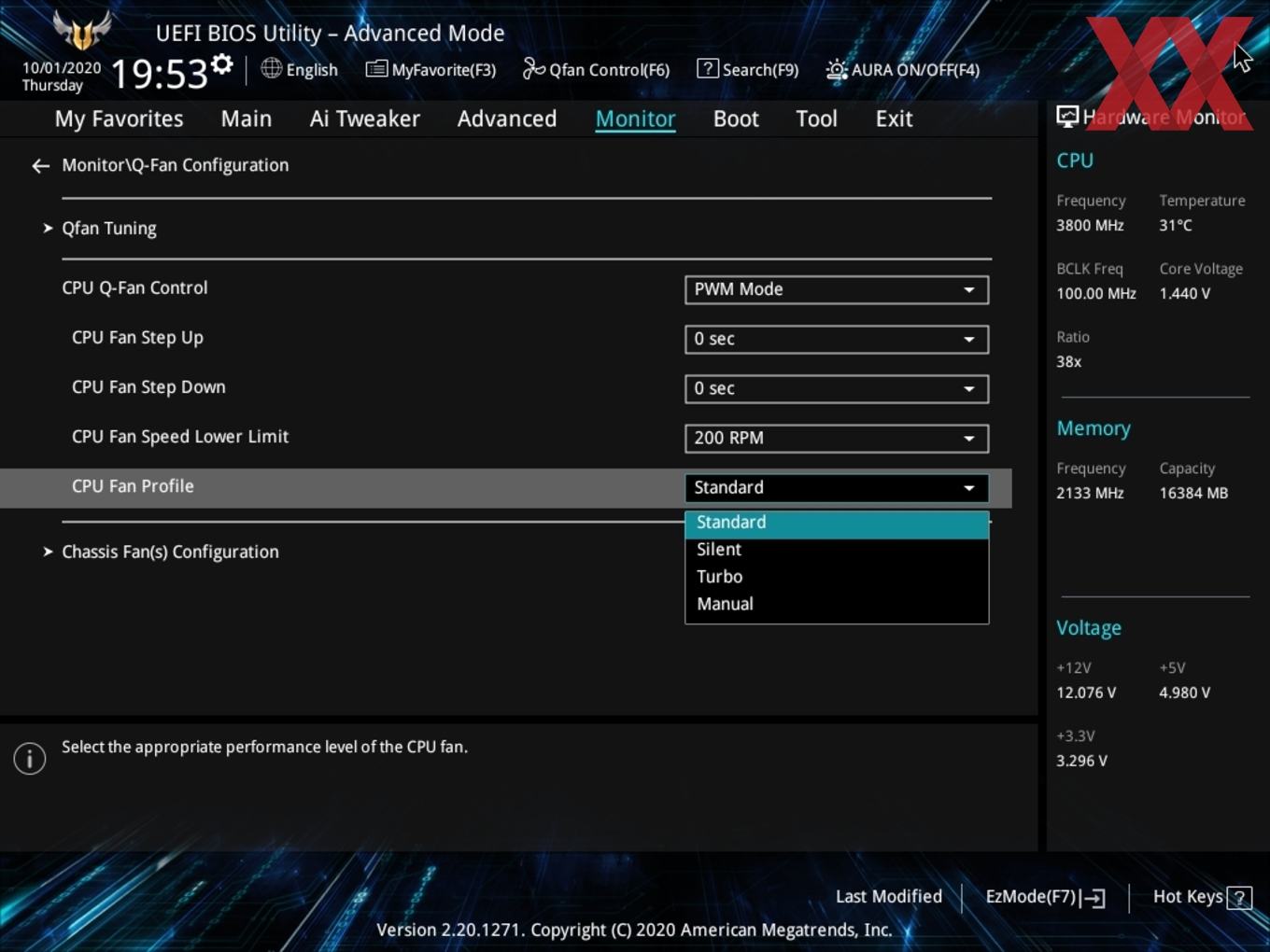Click the +5V reading 4.980 V

[x=1185, y=693]
